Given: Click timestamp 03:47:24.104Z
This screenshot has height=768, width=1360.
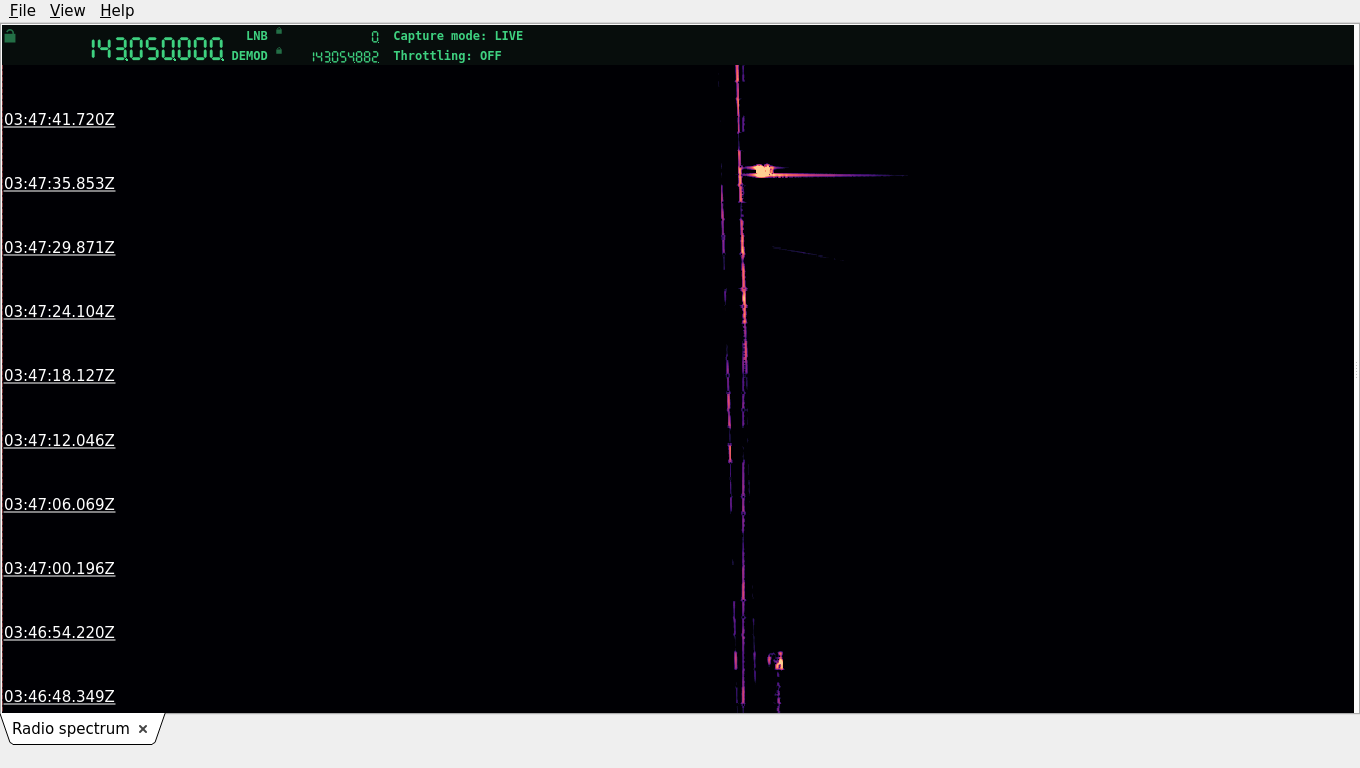Looking at the screenshot, I should (x=59, y=311).
